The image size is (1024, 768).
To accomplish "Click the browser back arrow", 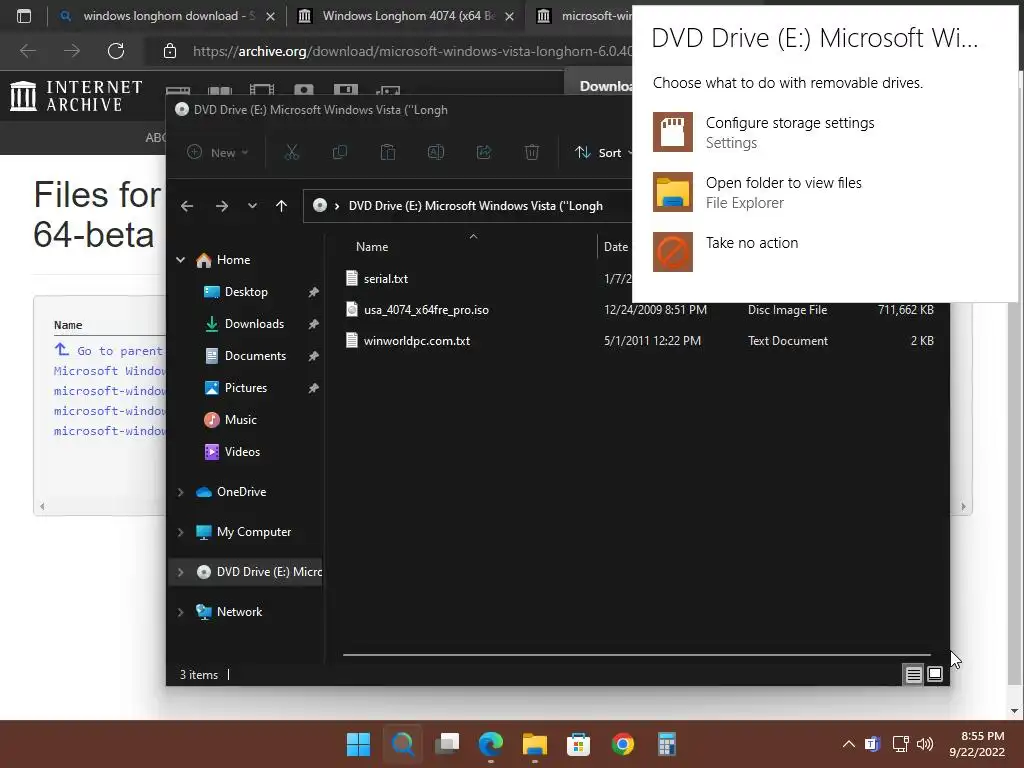I will [x=27, y=51].
